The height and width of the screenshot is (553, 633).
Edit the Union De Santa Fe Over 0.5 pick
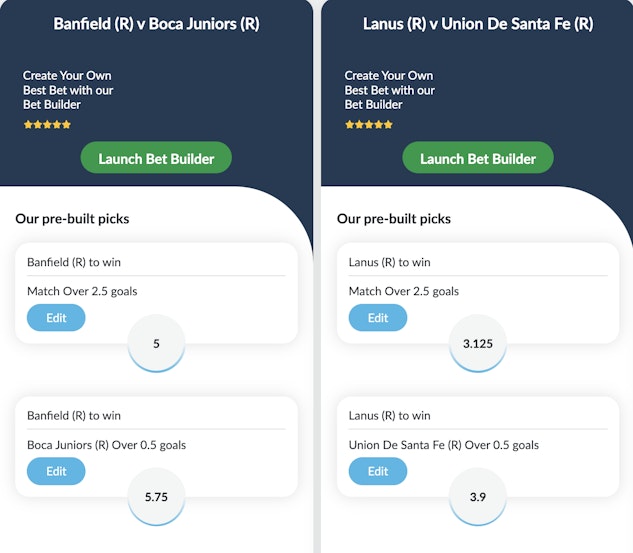coord(378,471)
